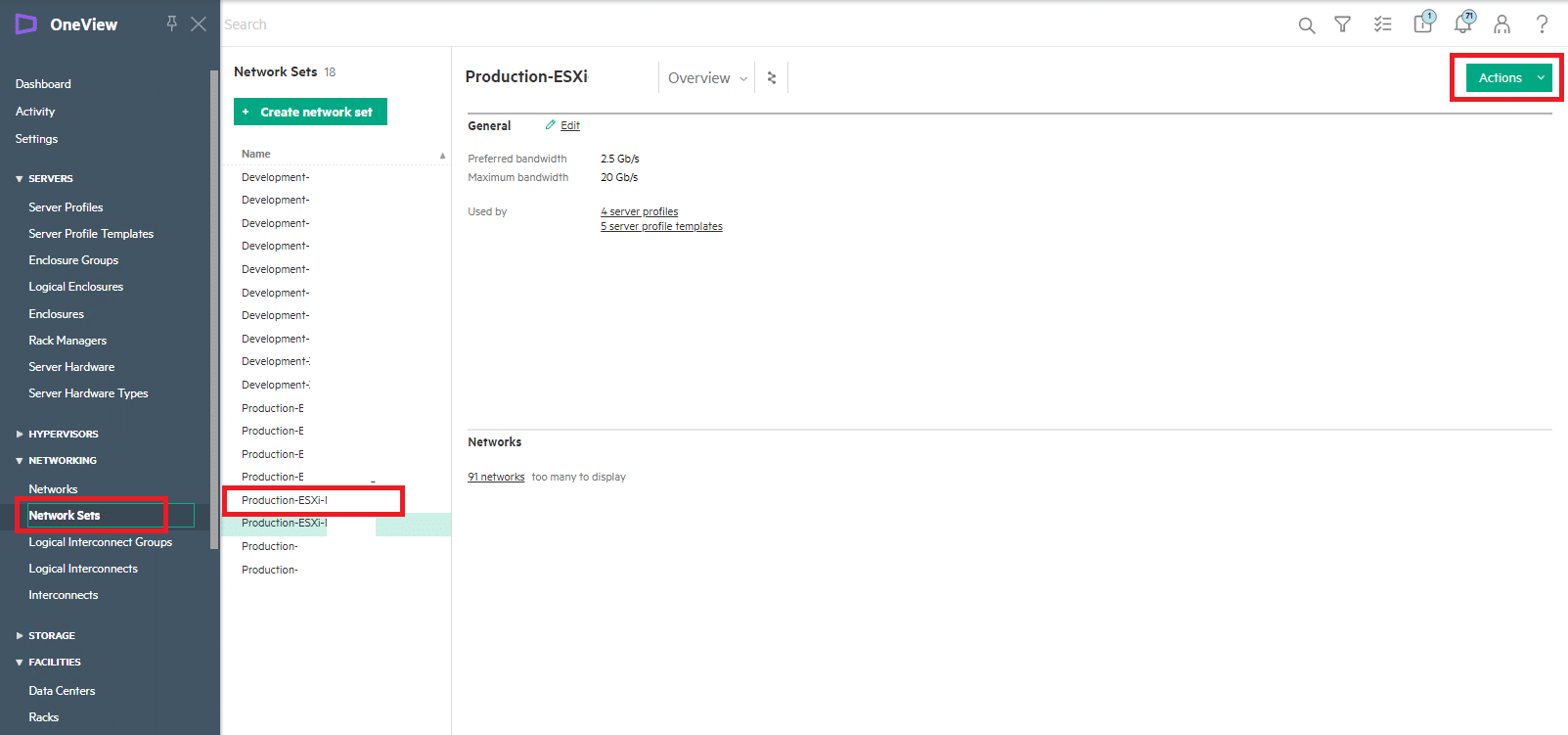Click the 20 Gb/s maximum bandwidth value
Viewport: 1568px width, 735px height.
(618, 177)
